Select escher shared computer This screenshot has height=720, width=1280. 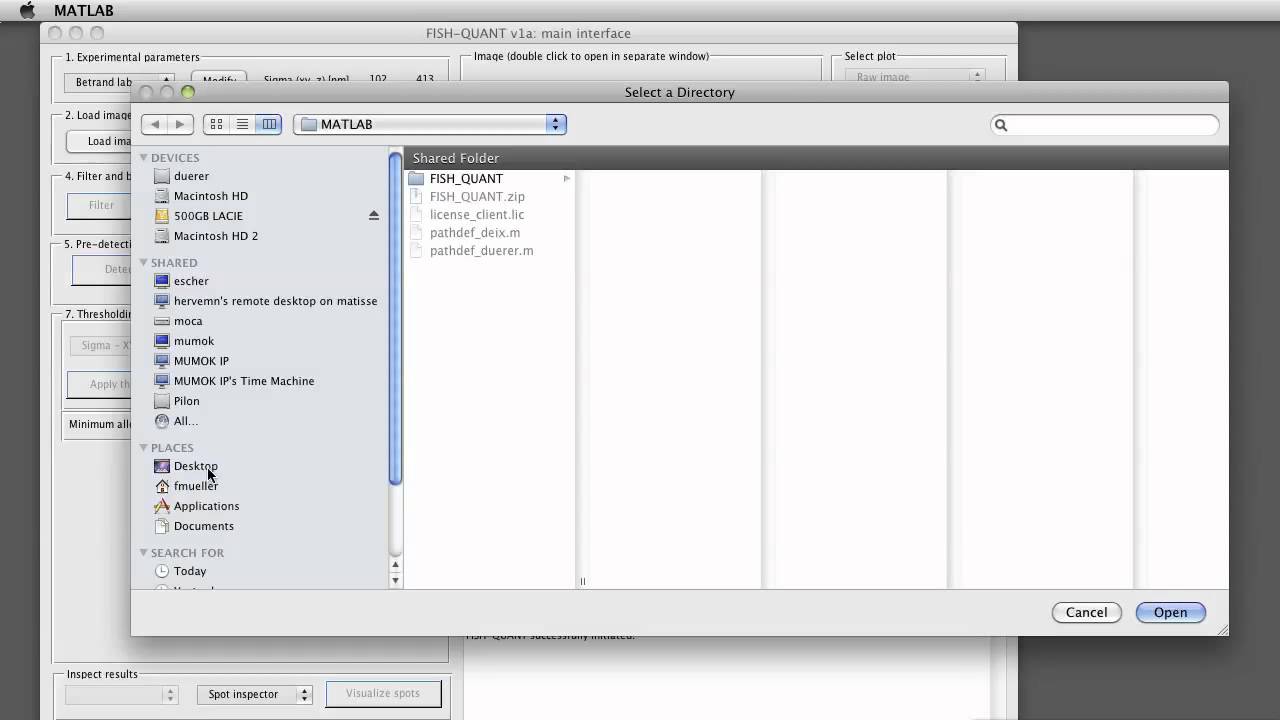(x=191, y=281)
